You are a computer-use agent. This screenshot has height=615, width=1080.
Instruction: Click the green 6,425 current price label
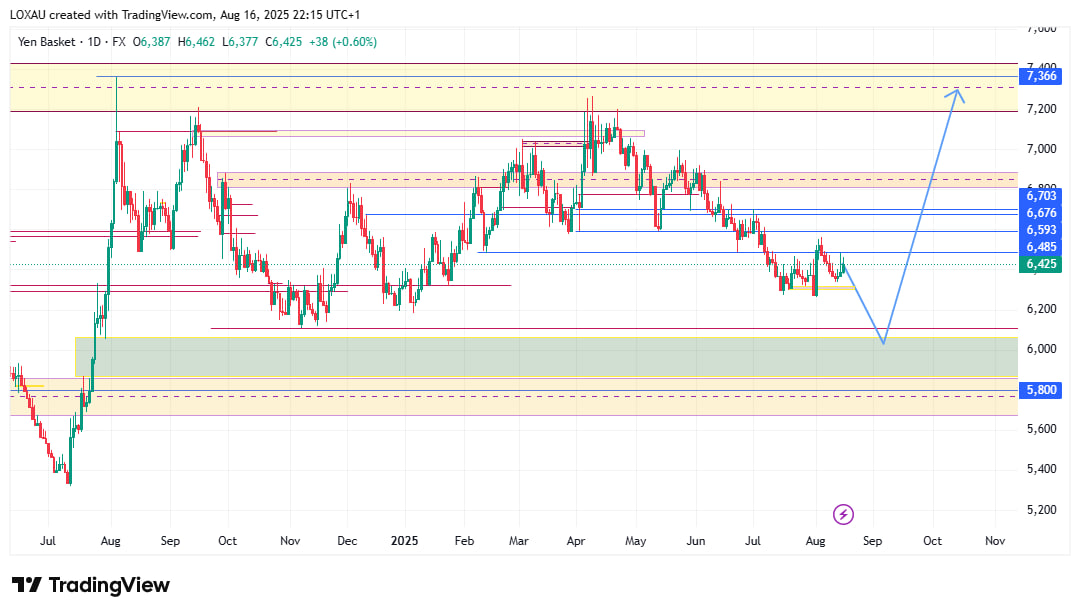coord(1041,264)
